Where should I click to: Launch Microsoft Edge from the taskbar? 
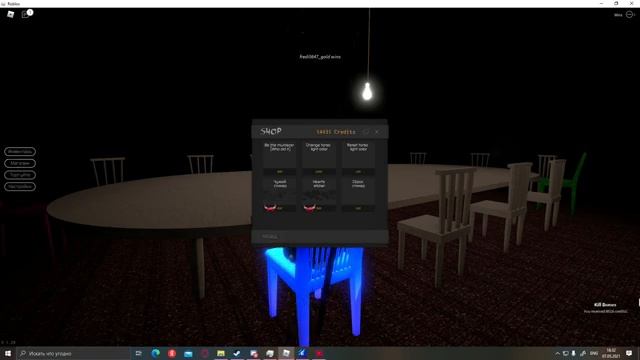[x=156, y=353]
